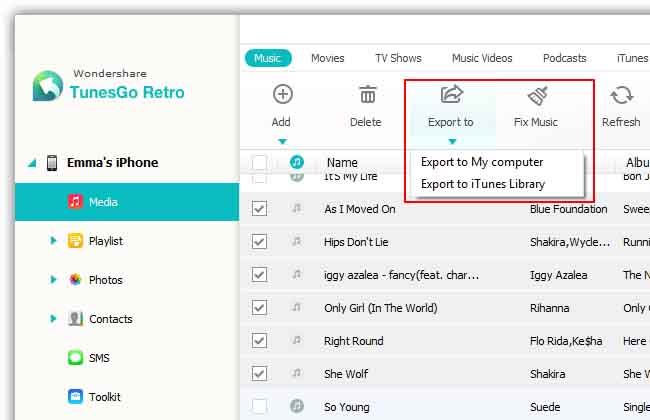
Task: Choose Export to iTunes Library
Action: click(x=483, y=184)
